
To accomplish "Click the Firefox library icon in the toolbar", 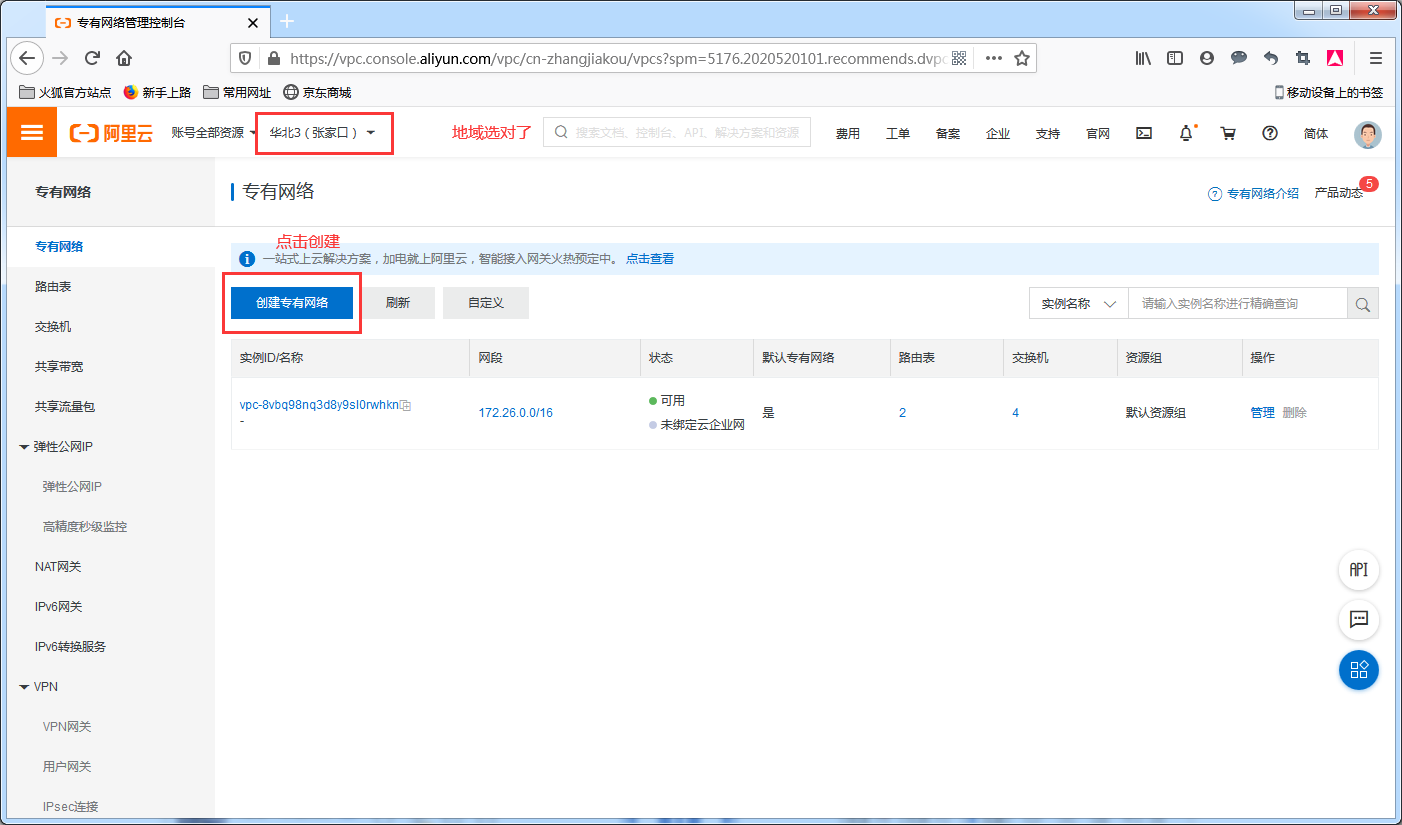I will (x=1142, y=58).
